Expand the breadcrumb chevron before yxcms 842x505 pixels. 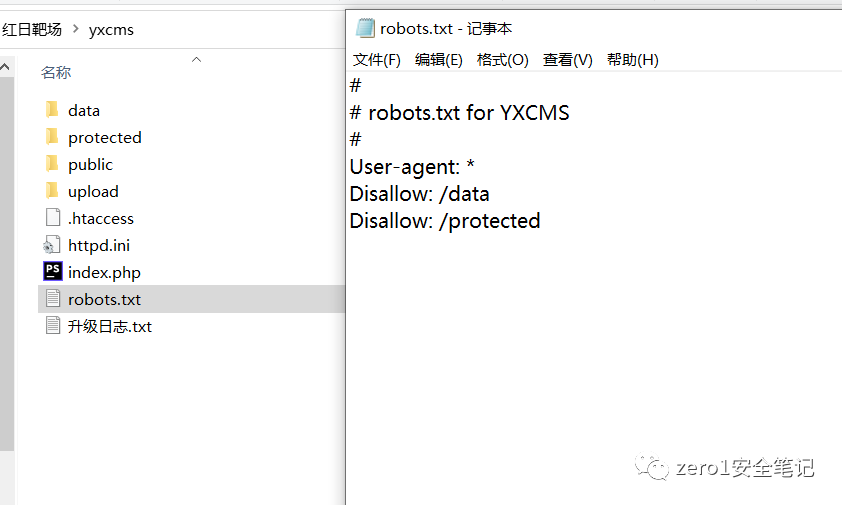coord(75,30)
